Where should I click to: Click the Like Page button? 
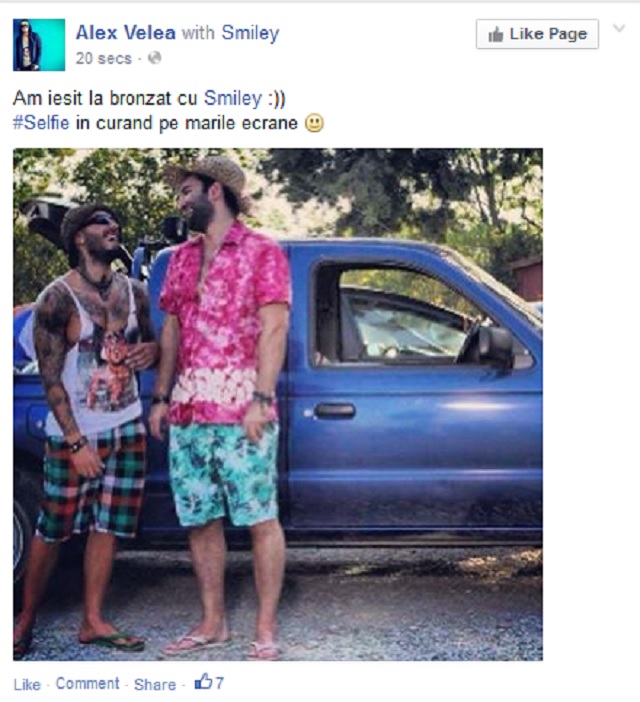(x=537, y=34)
